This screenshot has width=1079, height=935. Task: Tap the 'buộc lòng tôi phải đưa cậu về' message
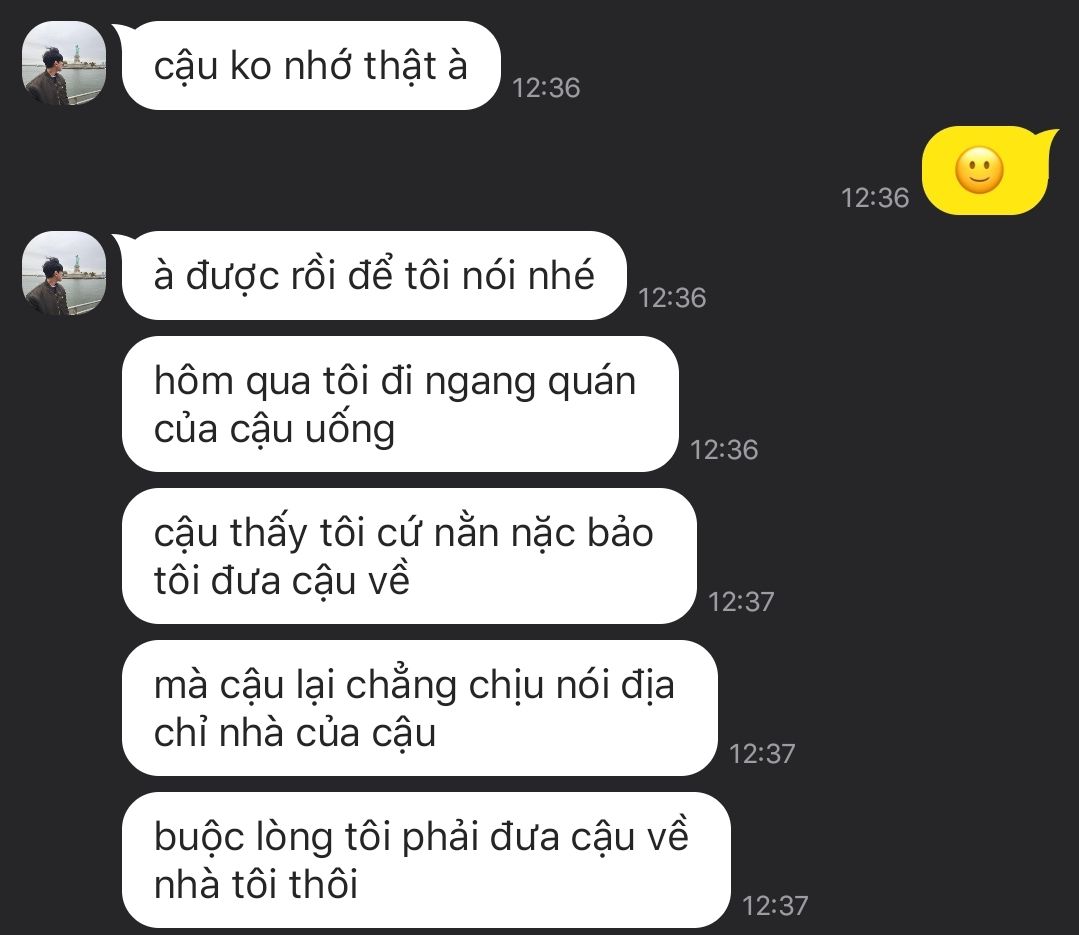[x=425, y=860]
